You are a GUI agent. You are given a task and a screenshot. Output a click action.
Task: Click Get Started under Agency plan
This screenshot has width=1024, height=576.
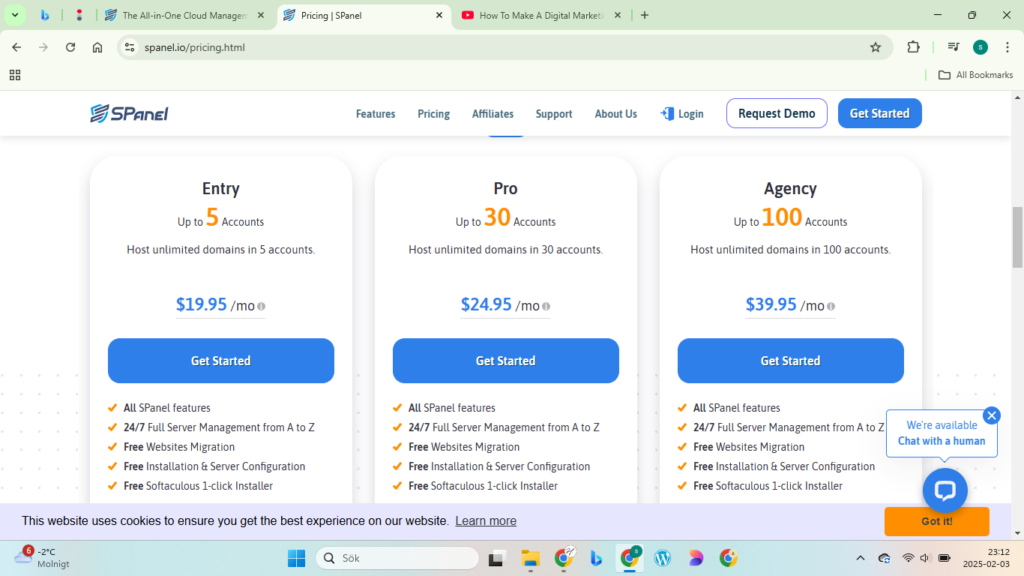[790, 360]
